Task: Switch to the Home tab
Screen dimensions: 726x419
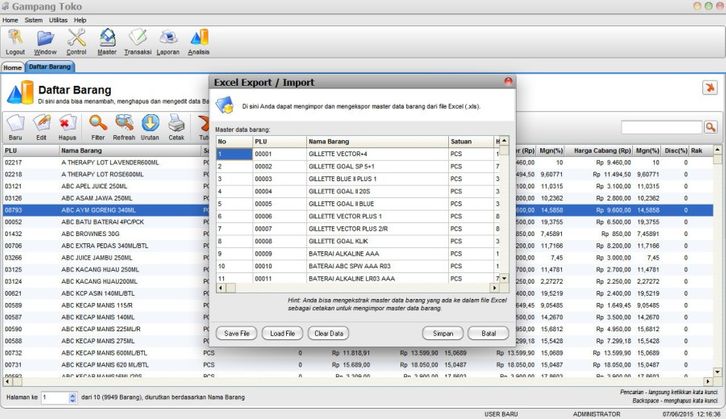Action: 12,67
